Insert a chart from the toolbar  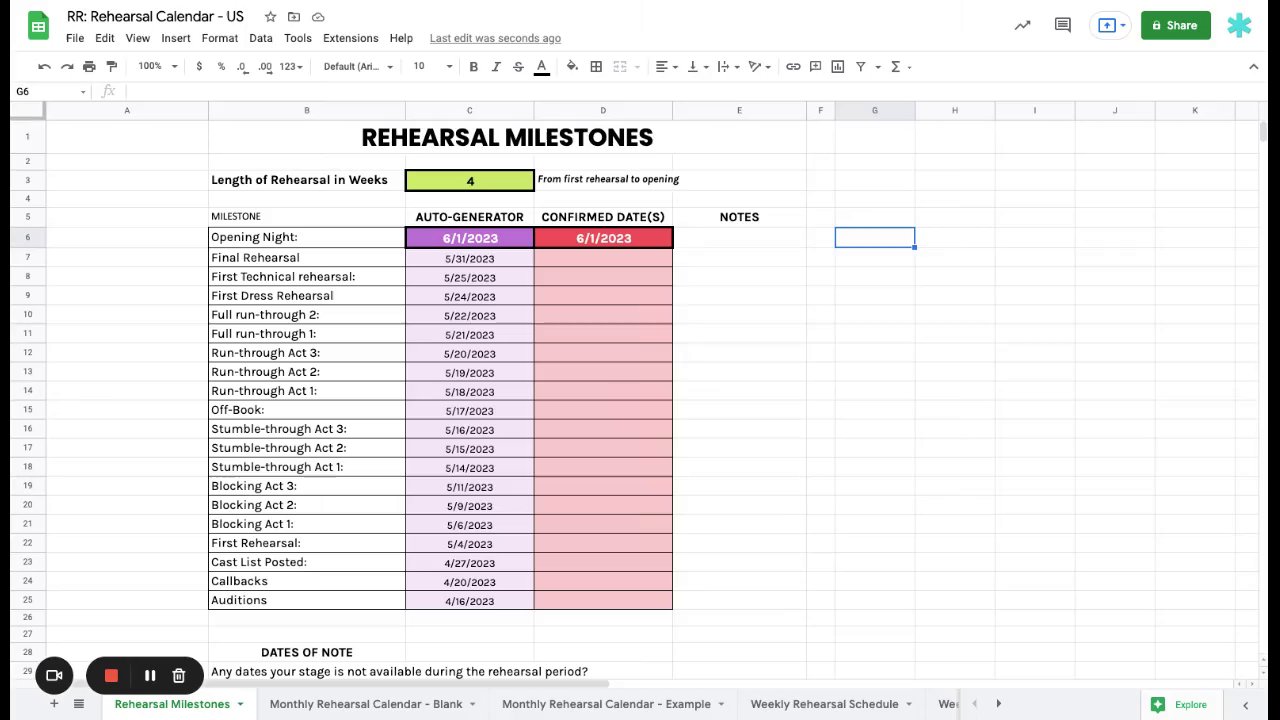pos(837,67)
